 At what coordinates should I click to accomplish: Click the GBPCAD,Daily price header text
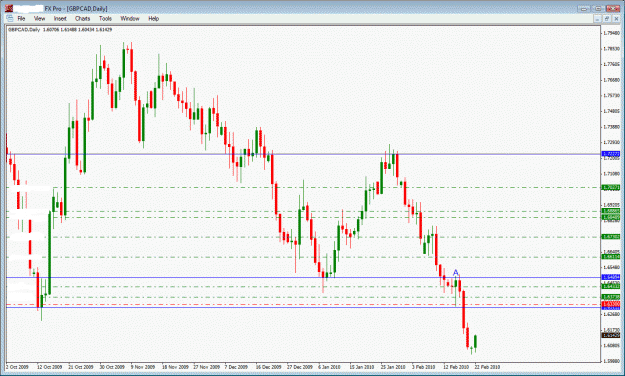(60, 30)
